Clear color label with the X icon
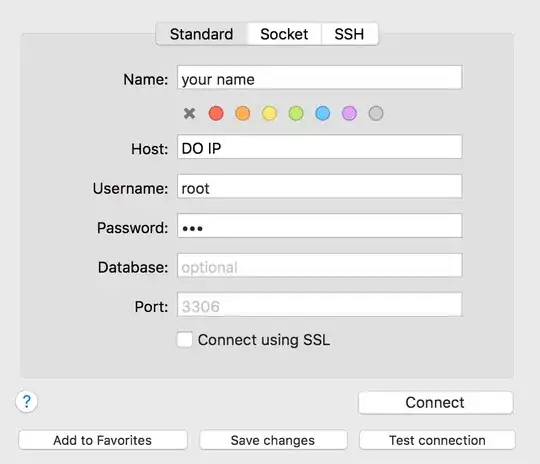The height and width of the screenshot is (464, 540). (189, 113)
